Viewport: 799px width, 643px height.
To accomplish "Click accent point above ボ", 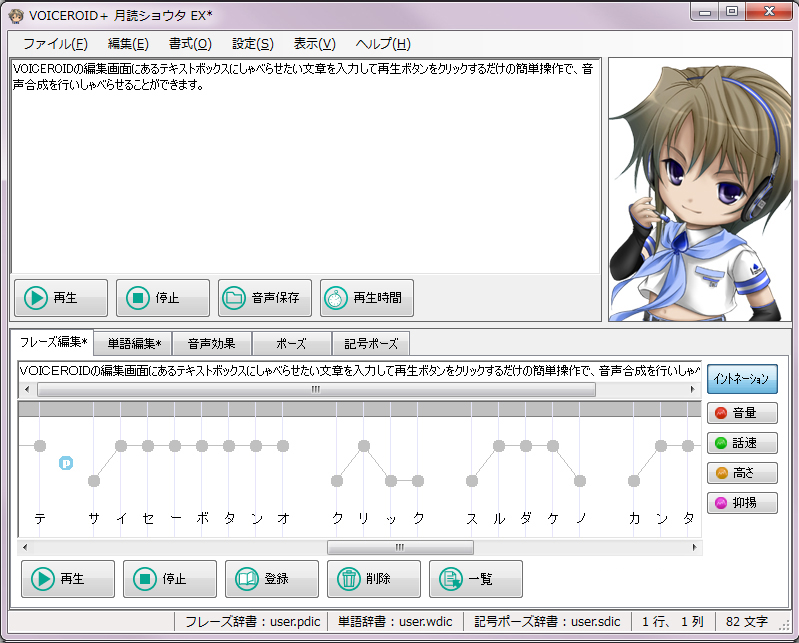I will pos(202,446).
